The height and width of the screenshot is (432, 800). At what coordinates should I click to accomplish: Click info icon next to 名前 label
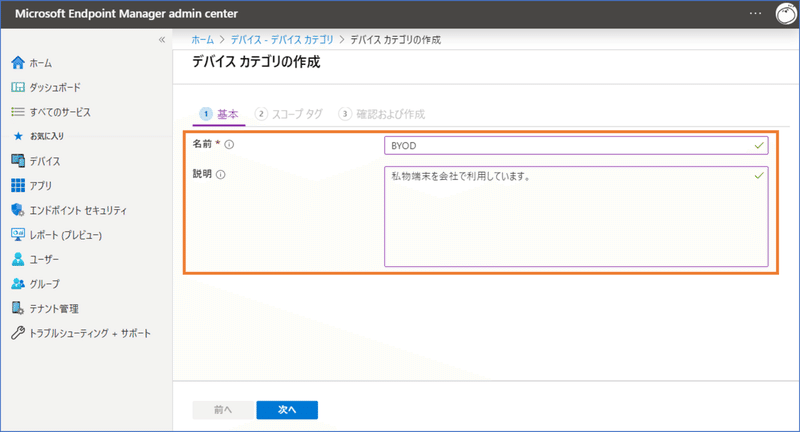230,144
